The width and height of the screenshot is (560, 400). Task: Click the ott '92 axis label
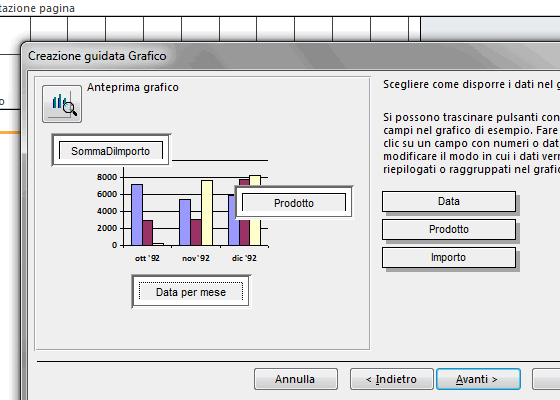pyautogui.click(x=147, y=258)
